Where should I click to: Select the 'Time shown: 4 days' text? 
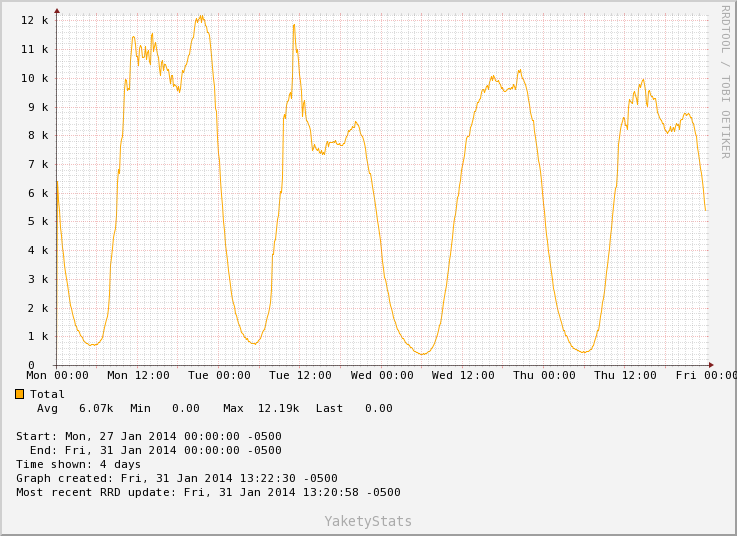(78, 464)
